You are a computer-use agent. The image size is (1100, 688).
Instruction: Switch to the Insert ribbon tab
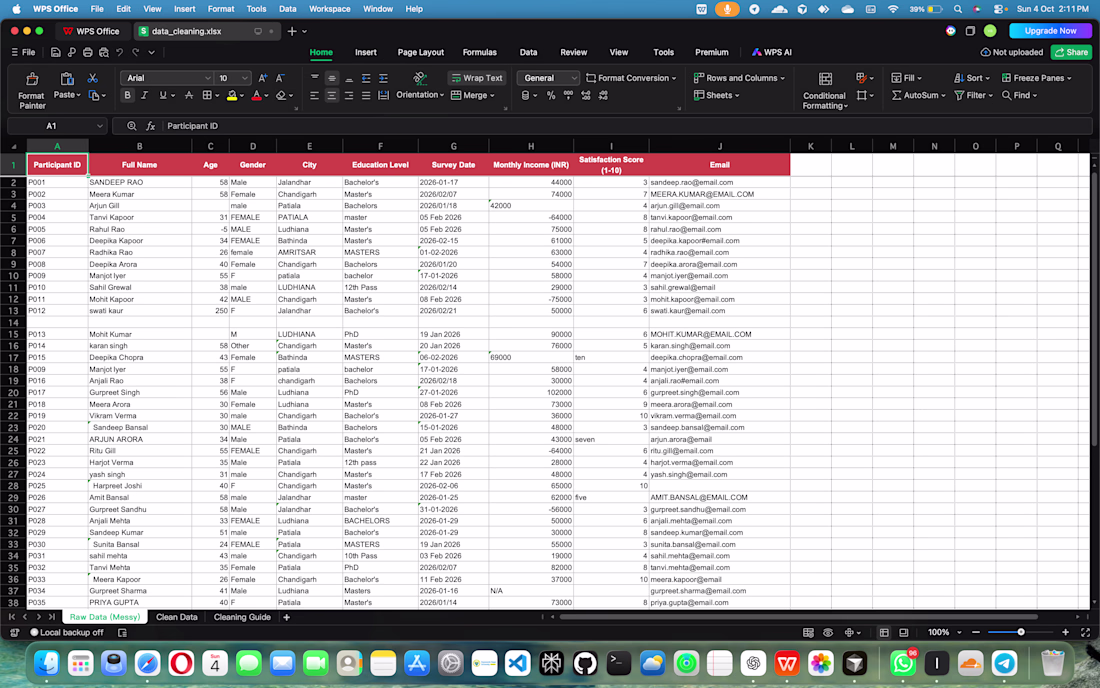(365, 53)
